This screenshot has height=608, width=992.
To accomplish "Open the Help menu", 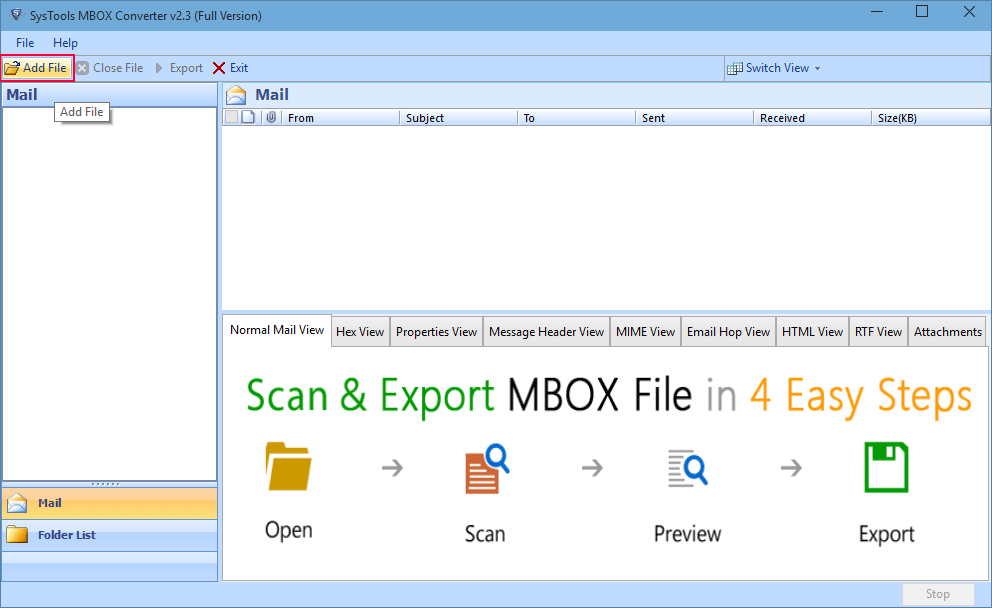I will (65, 43).
